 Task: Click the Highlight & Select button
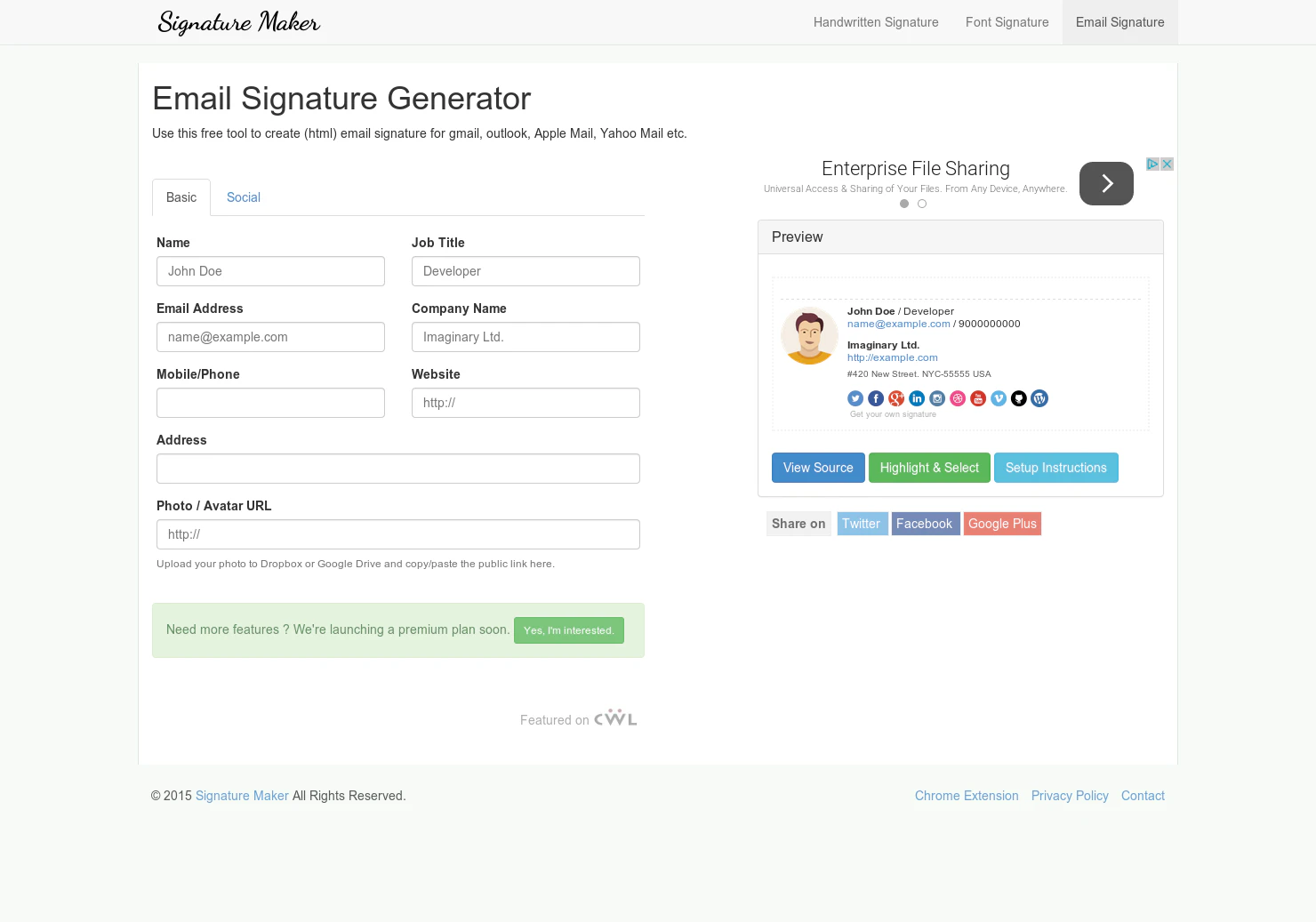[929, 468]
